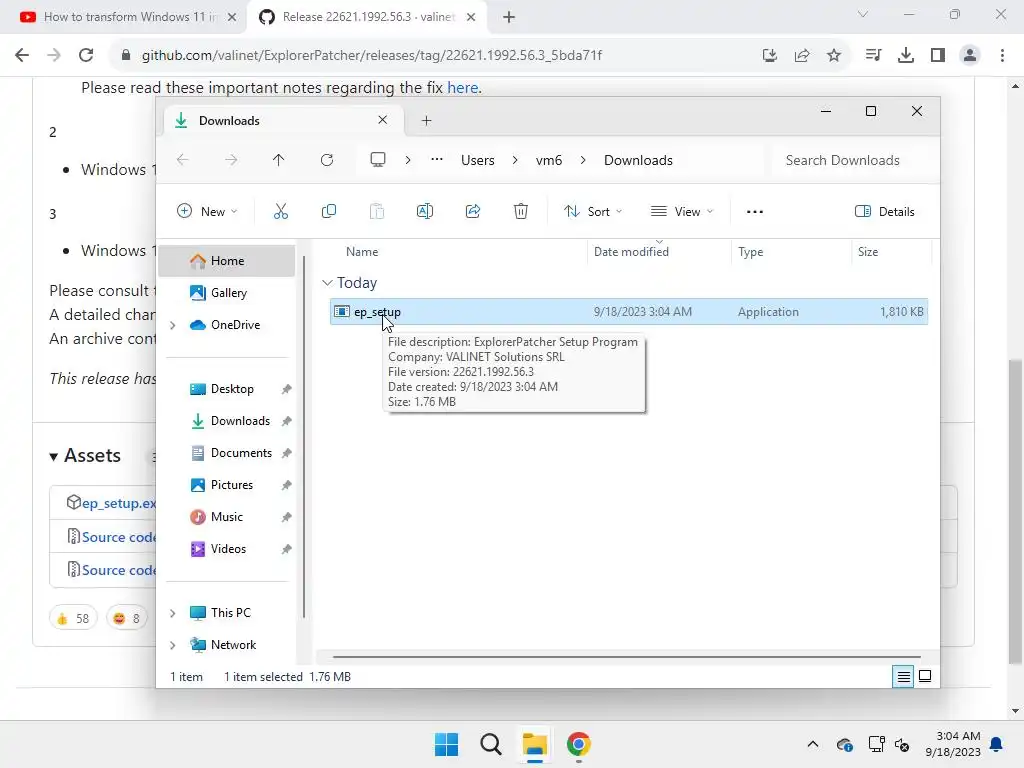
Task: Collapse the Assets section on GitHub
Action: point(85,456)
